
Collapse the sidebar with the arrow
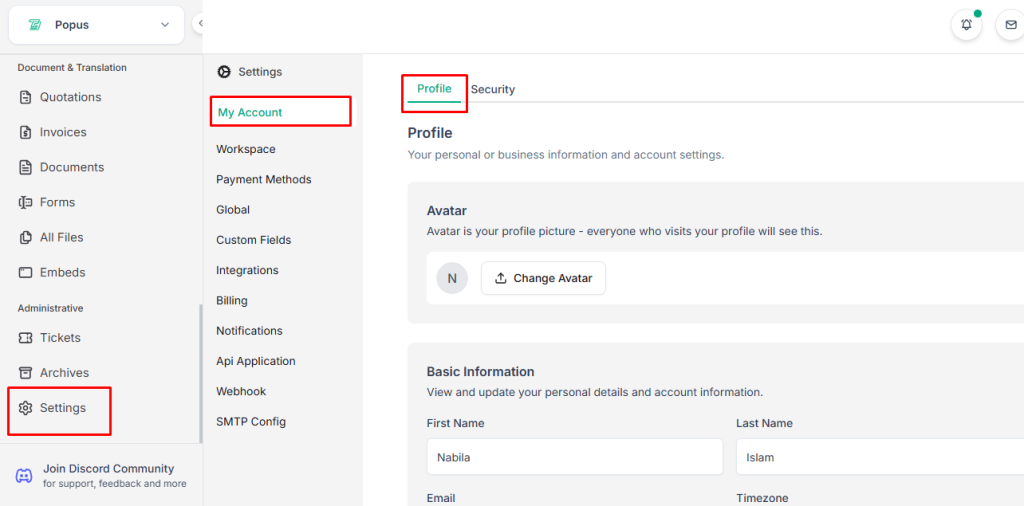pos(200,23)
